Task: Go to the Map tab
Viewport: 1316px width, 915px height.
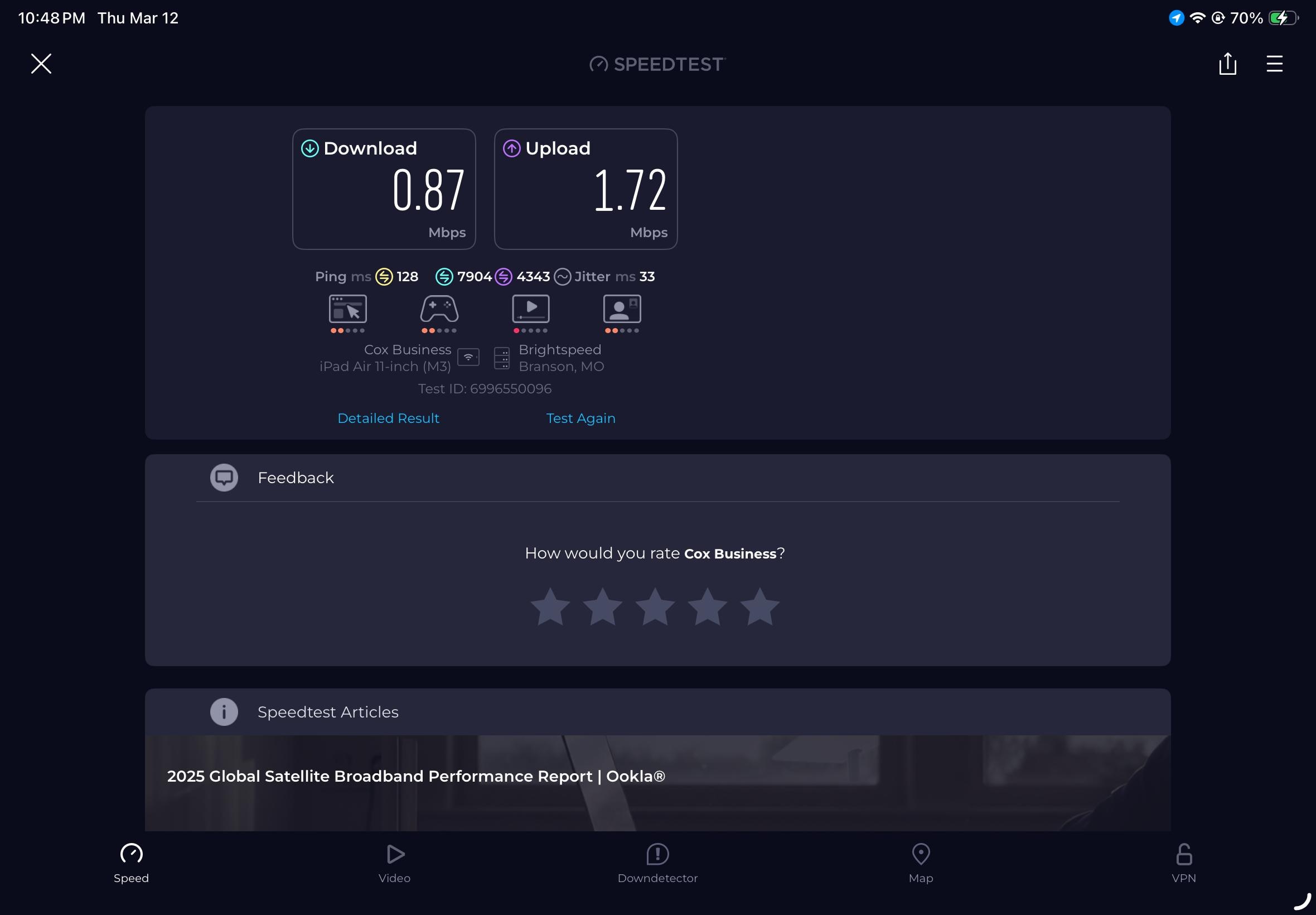Action: point(921,863)
